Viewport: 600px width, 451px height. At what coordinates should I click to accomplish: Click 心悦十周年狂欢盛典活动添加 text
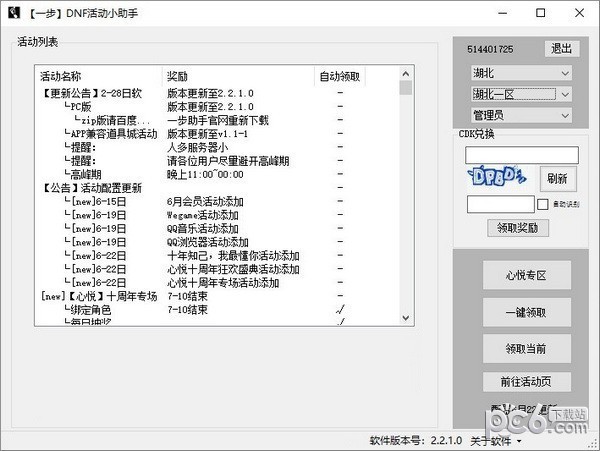(x=233, y=269)
